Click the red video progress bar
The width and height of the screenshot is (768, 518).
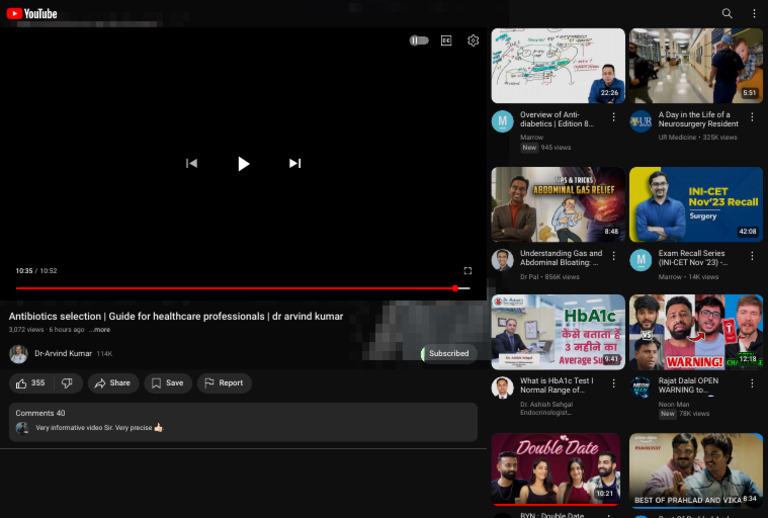click(x=240, y=288)
